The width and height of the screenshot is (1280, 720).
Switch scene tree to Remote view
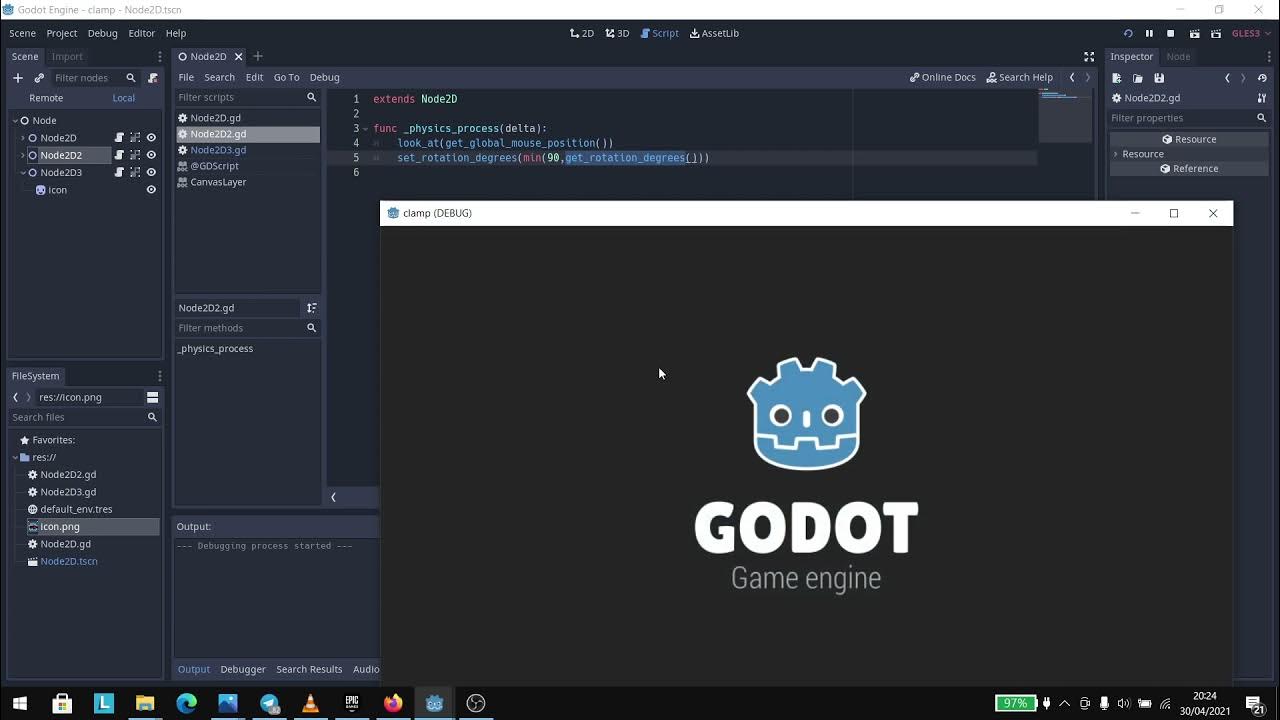[x=46, y=98]
